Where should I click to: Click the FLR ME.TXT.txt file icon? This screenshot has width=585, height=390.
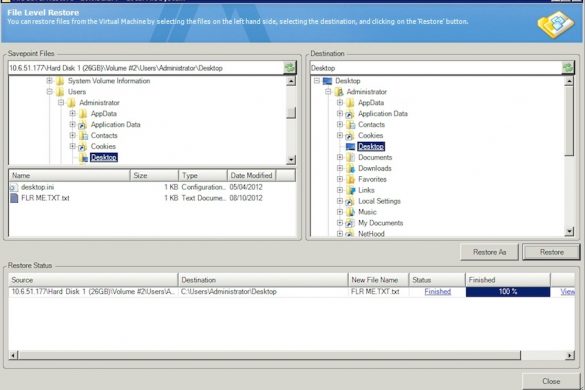[x=14, y=198]
